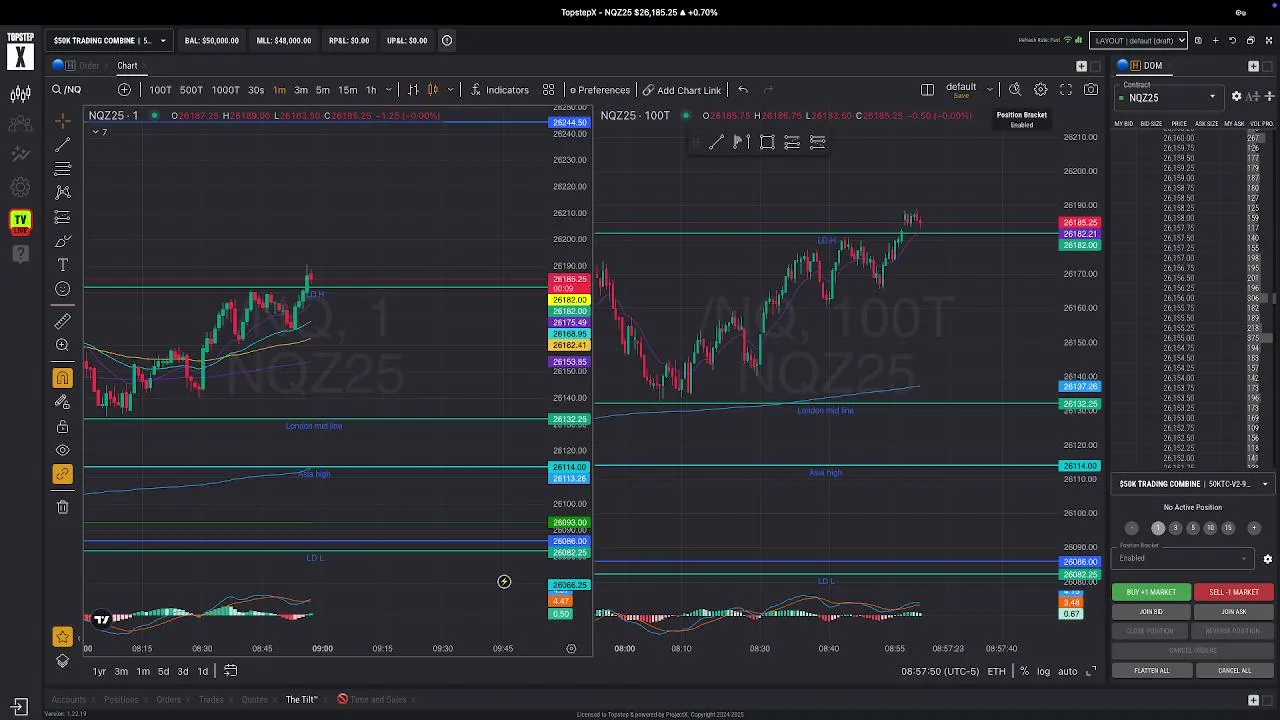Remove drawings with trash icon
Viewport: 1280px width, 720px height.
point(62,507)
